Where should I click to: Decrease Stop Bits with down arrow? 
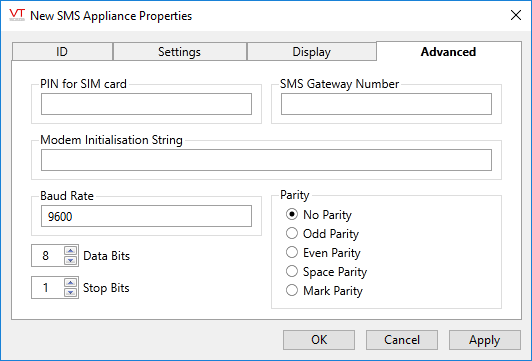[x=70, y=292]
